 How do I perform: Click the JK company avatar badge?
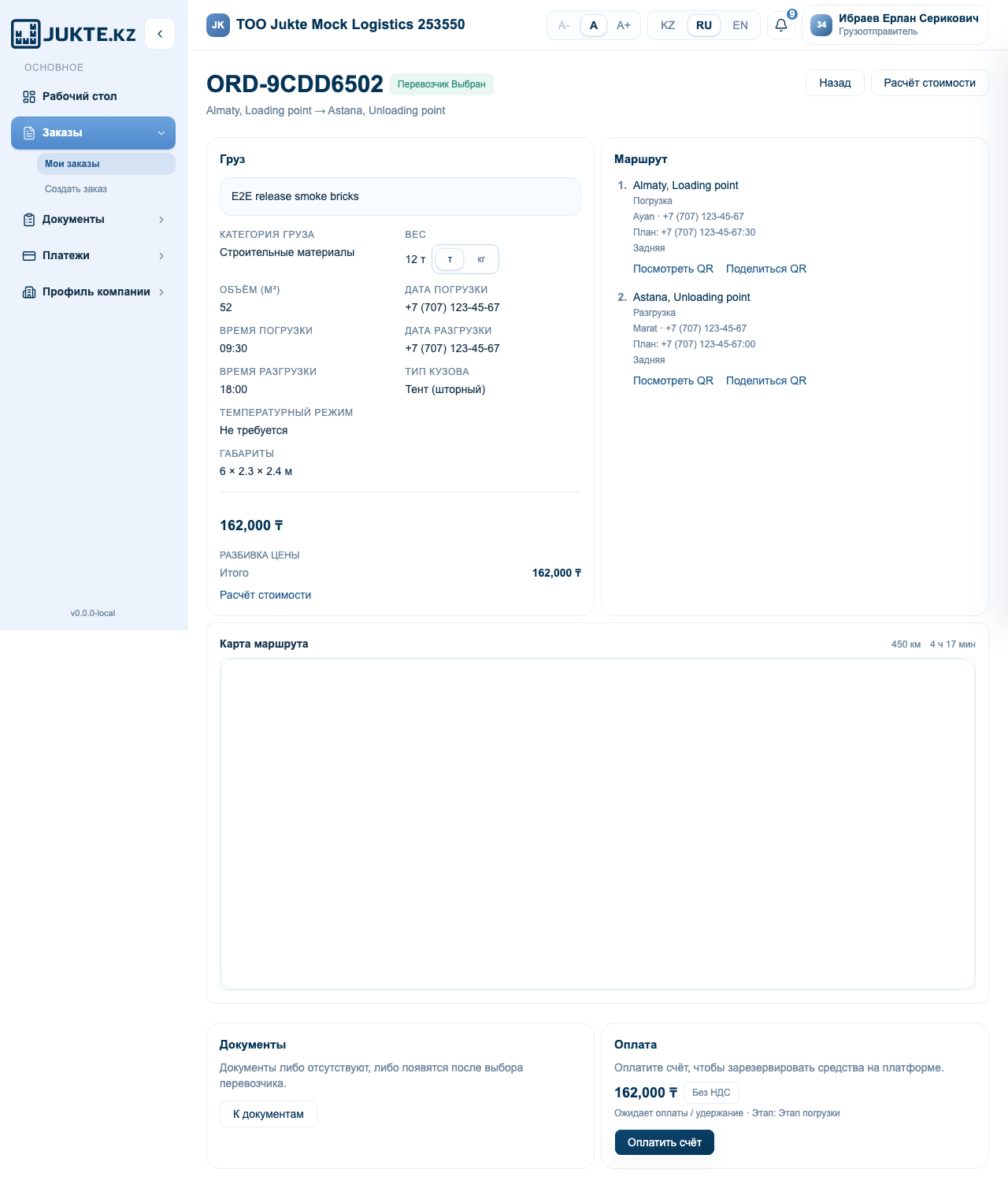point(218,25)
